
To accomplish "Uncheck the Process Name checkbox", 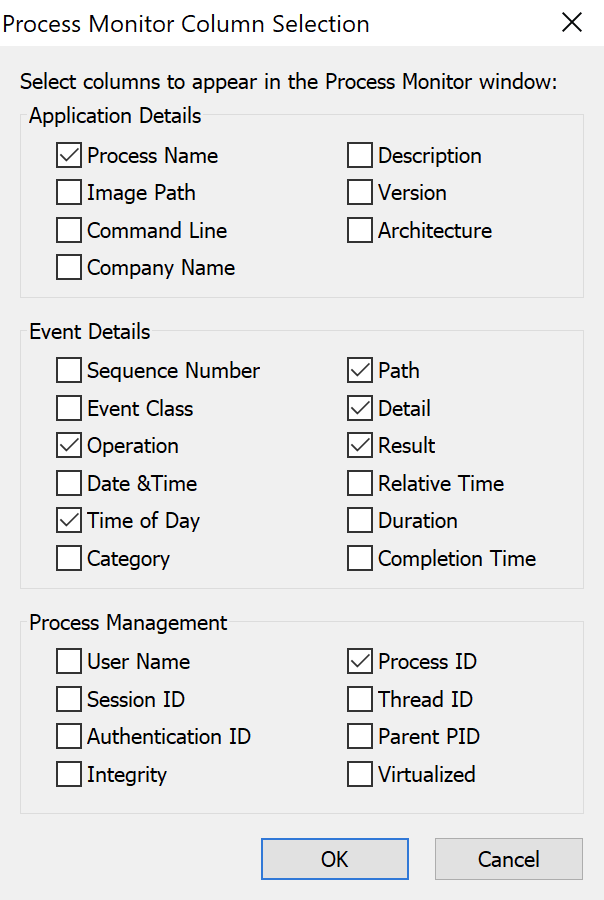I will click(x=69, y=156).
